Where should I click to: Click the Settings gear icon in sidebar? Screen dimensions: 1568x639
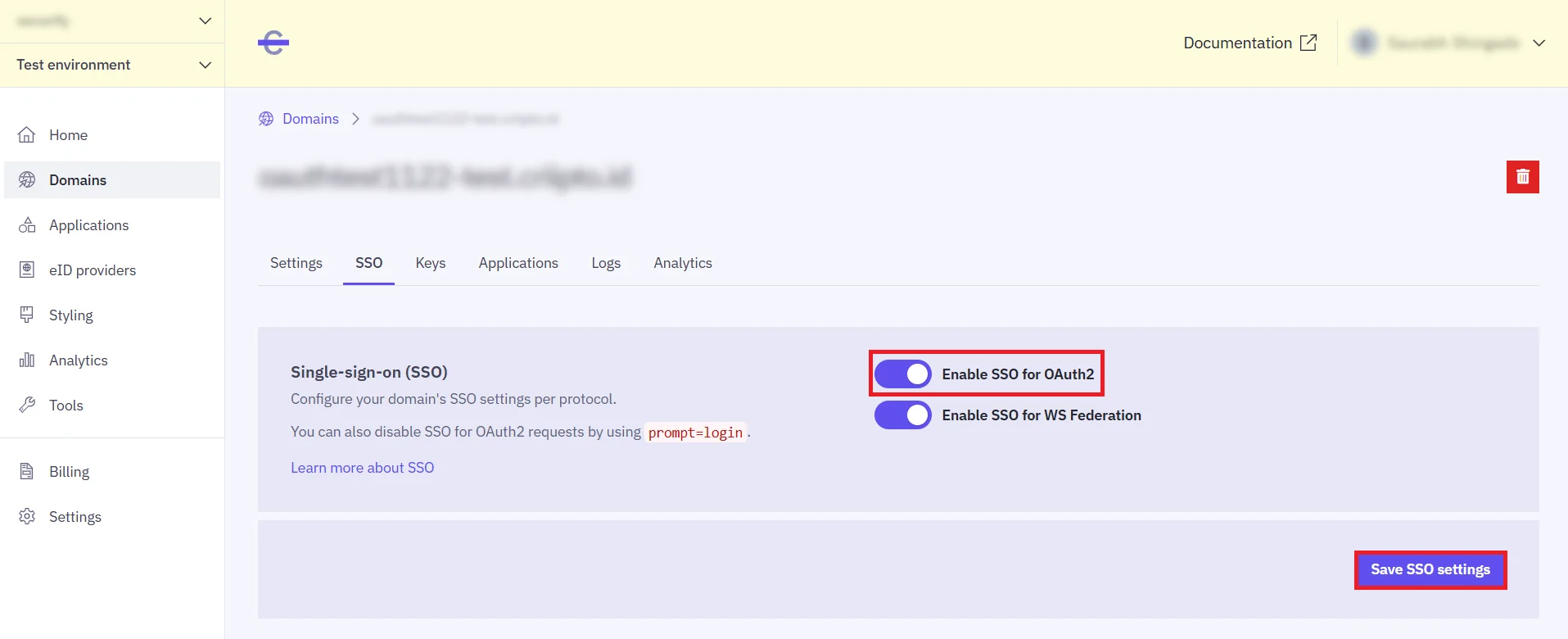(x=27, y=517)
